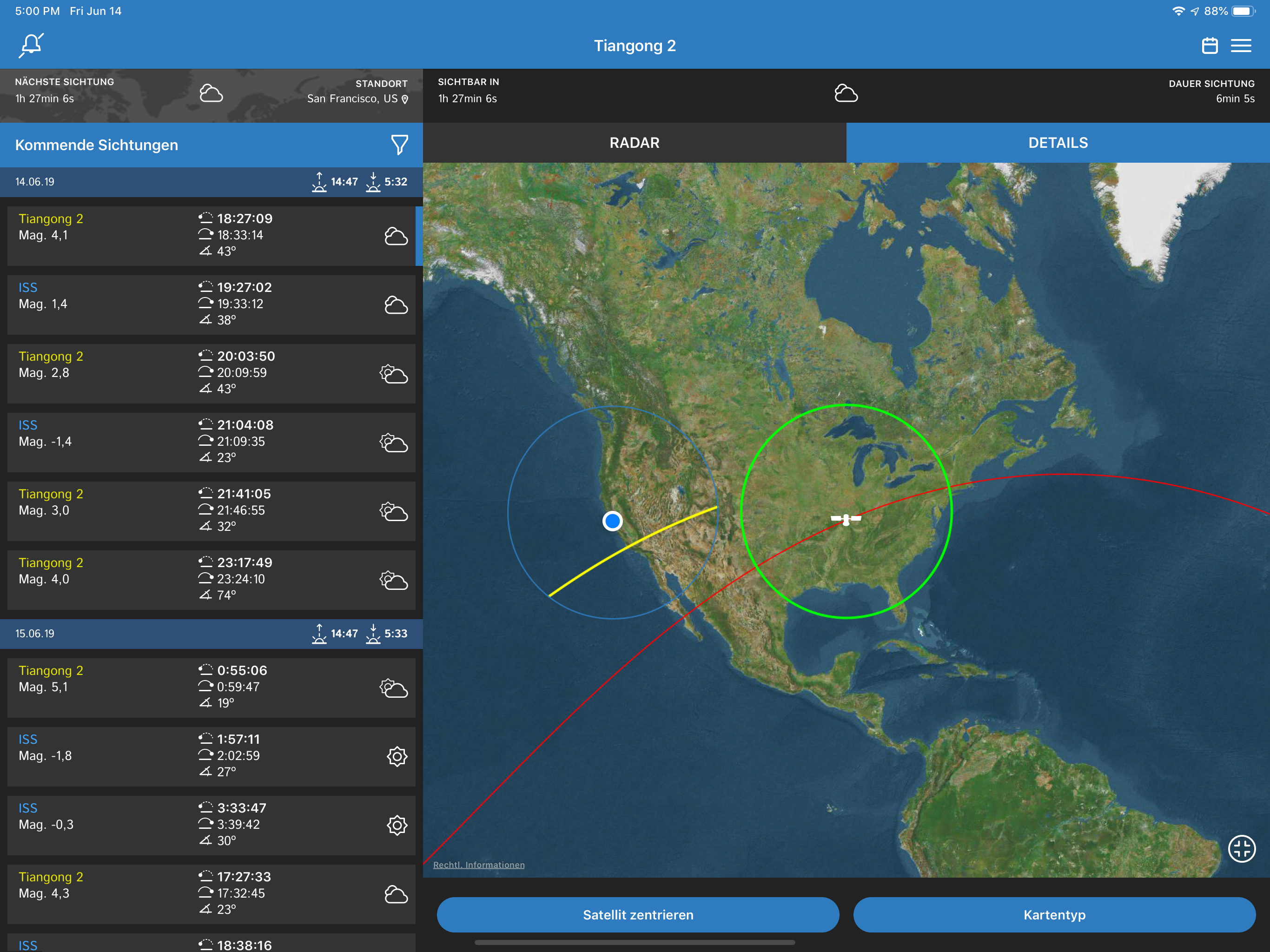Tap weather icon for 18:27:09 Tiangong pass
The image size is (1270, 952).
(x=396, y=236)
